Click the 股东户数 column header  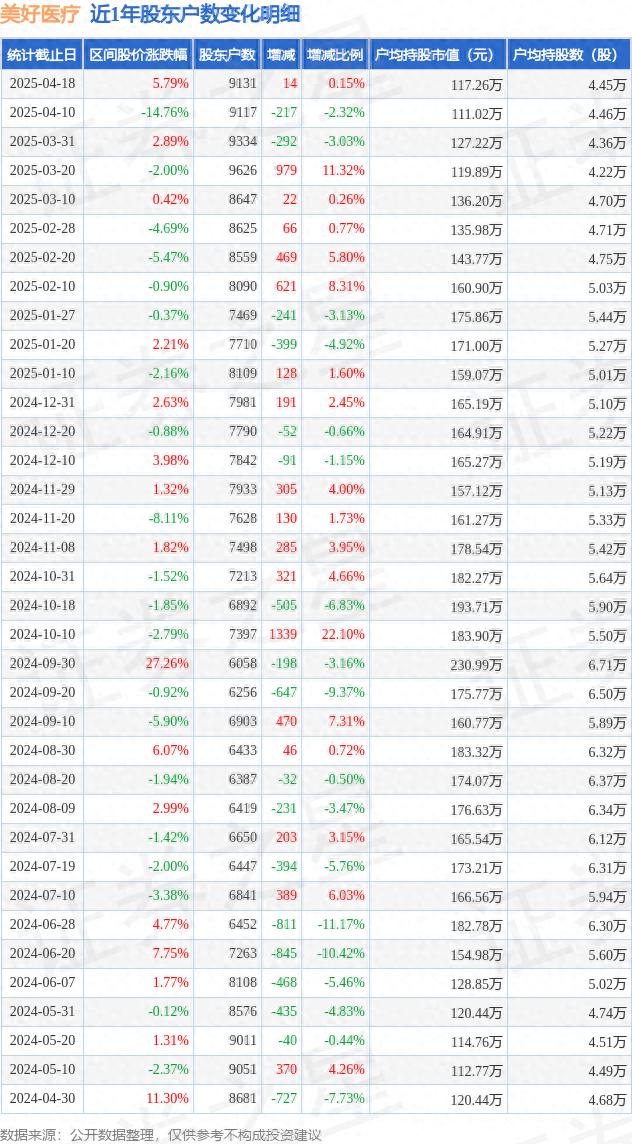pyautogui.click(x=228, y=55)
